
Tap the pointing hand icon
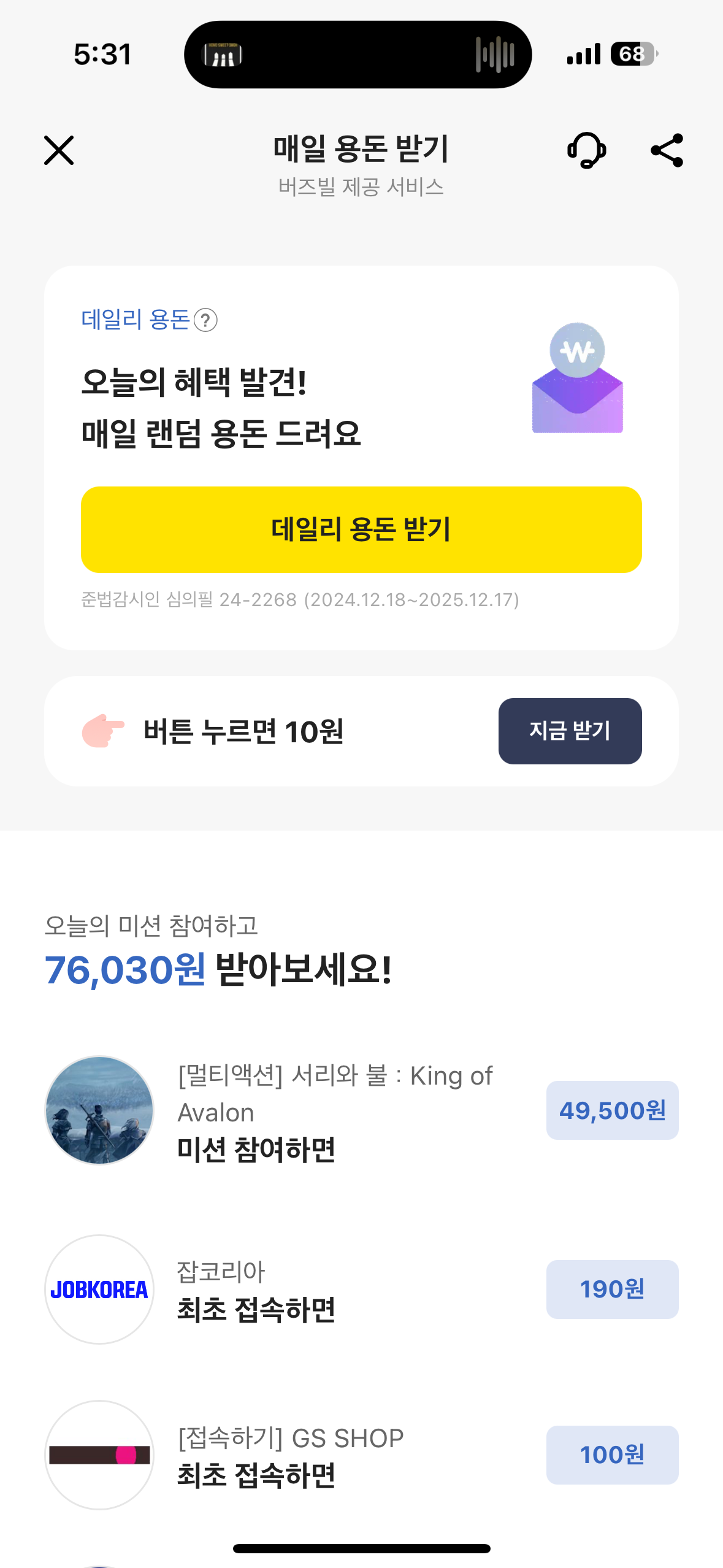pyautogui.click(x=103, y=731)
